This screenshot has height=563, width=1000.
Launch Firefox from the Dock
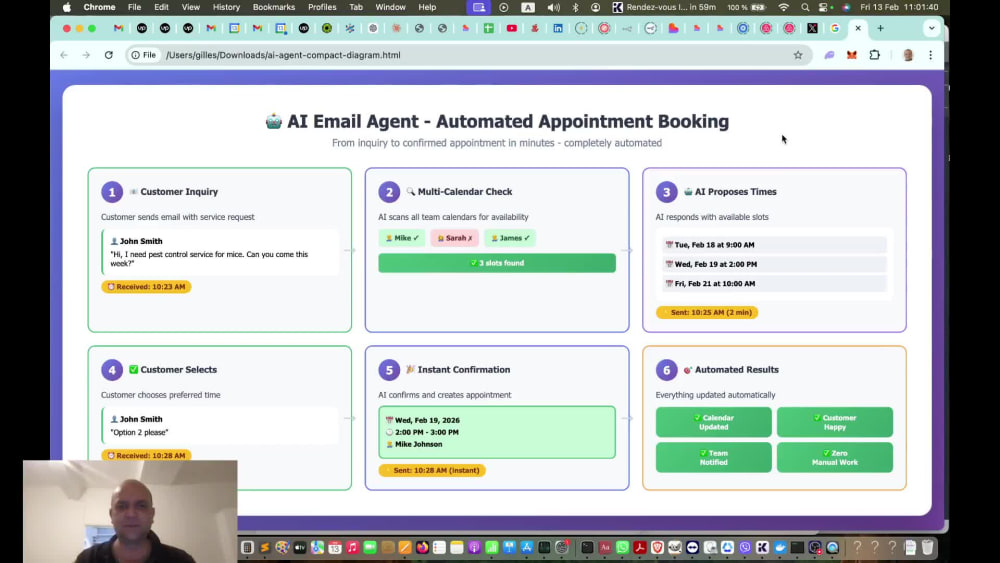pyautogui.click(x=422, y=547)
